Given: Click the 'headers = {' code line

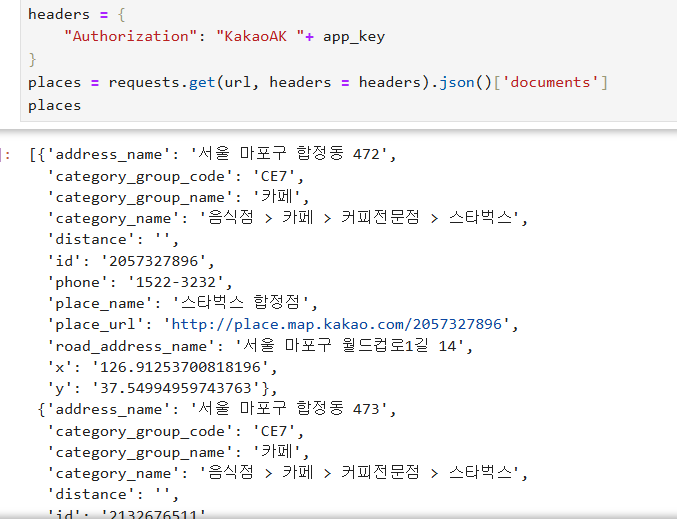Looking at the screenshot, I should pos(77,14).
